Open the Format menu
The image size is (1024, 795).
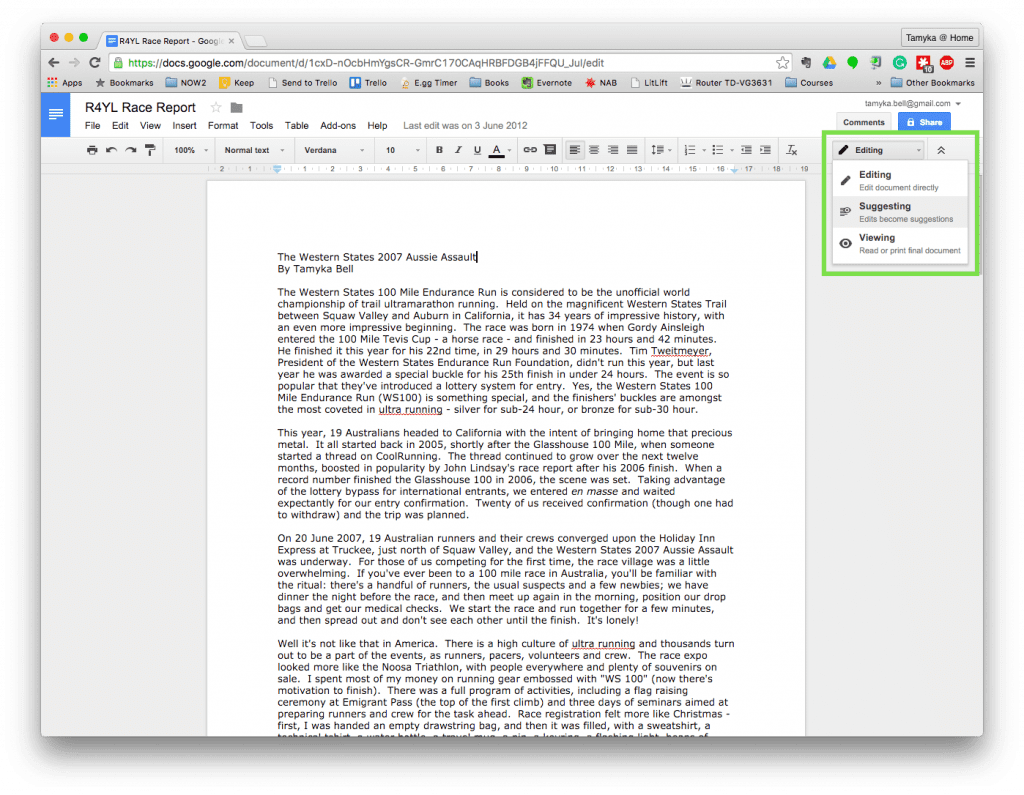223,125
